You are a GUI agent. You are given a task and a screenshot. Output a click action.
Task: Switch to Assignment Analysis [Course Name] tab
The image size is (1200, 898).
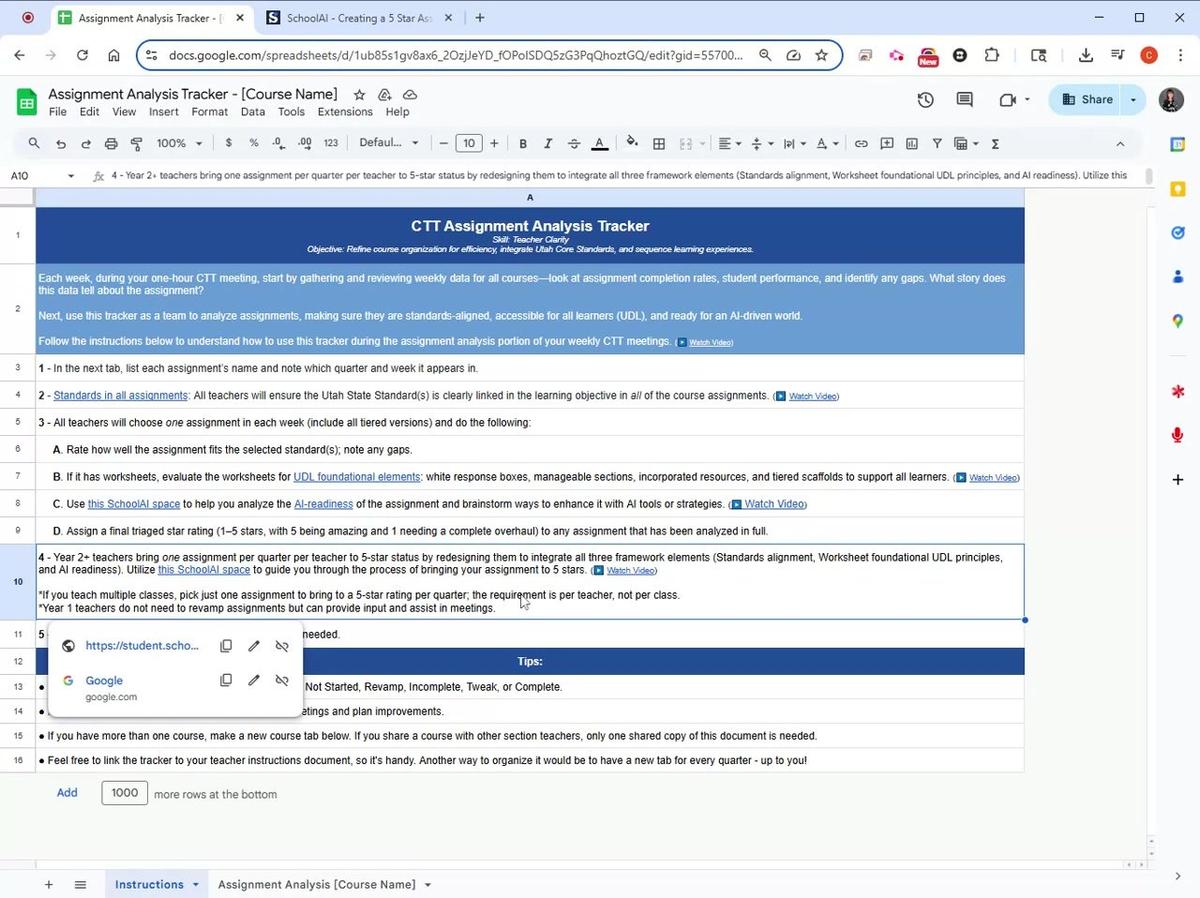click(317, 884)
